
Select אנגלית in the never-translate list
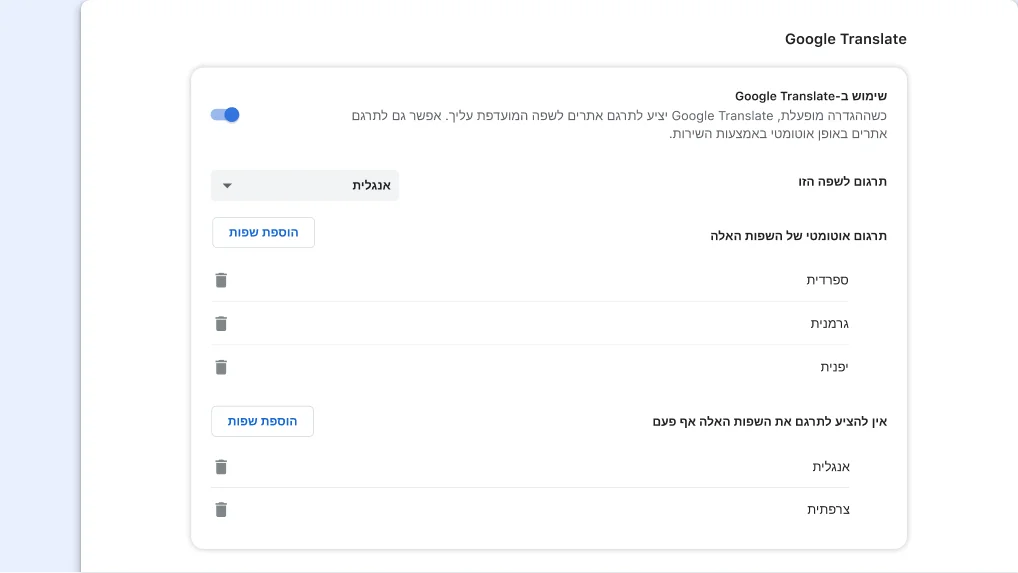[x=831, y=467]
